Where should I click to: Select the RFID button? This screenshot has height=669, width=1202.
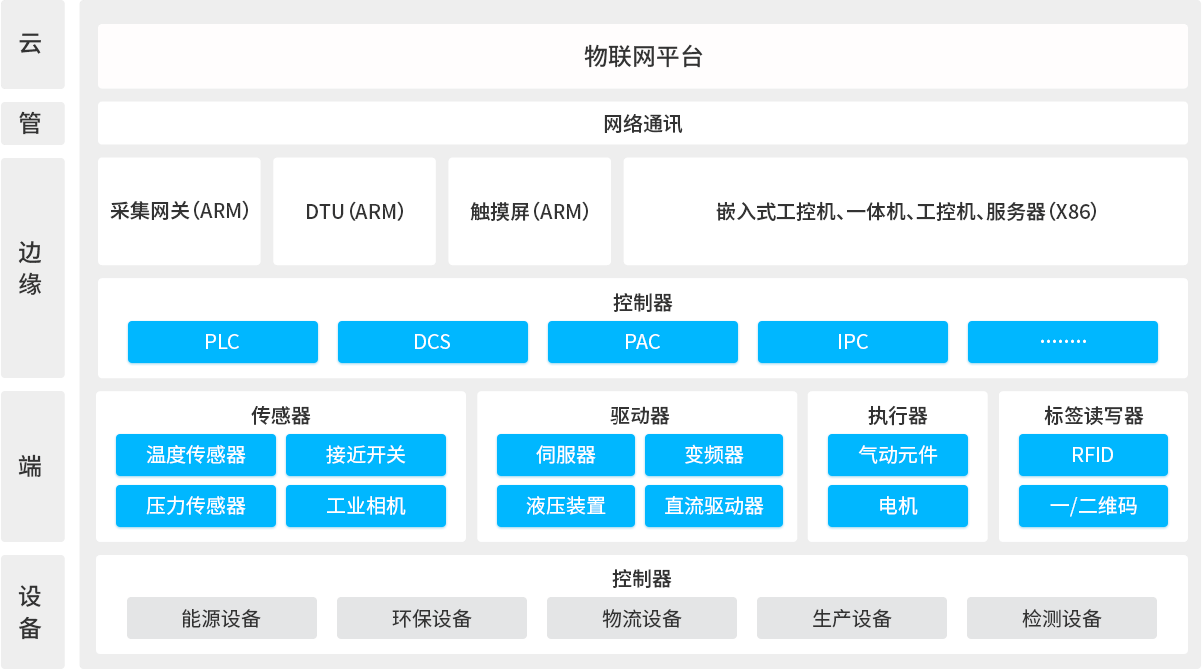tap(1092, 455)
